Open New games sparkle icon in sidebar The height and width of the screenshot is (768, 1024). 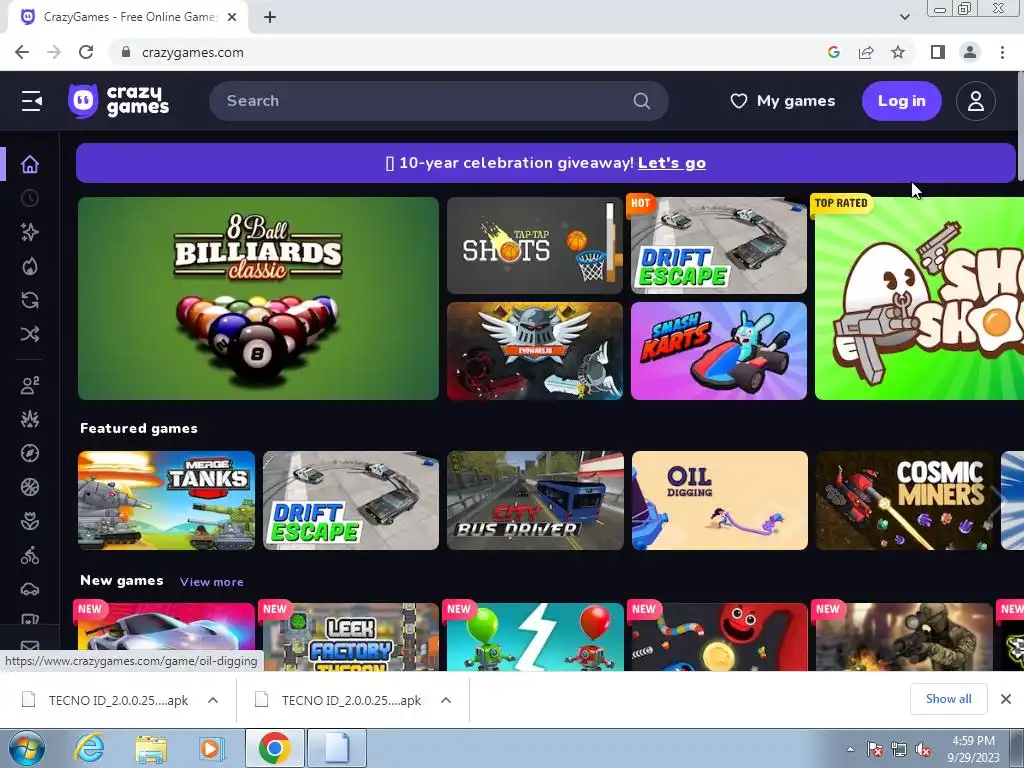(x=30, y=232)
